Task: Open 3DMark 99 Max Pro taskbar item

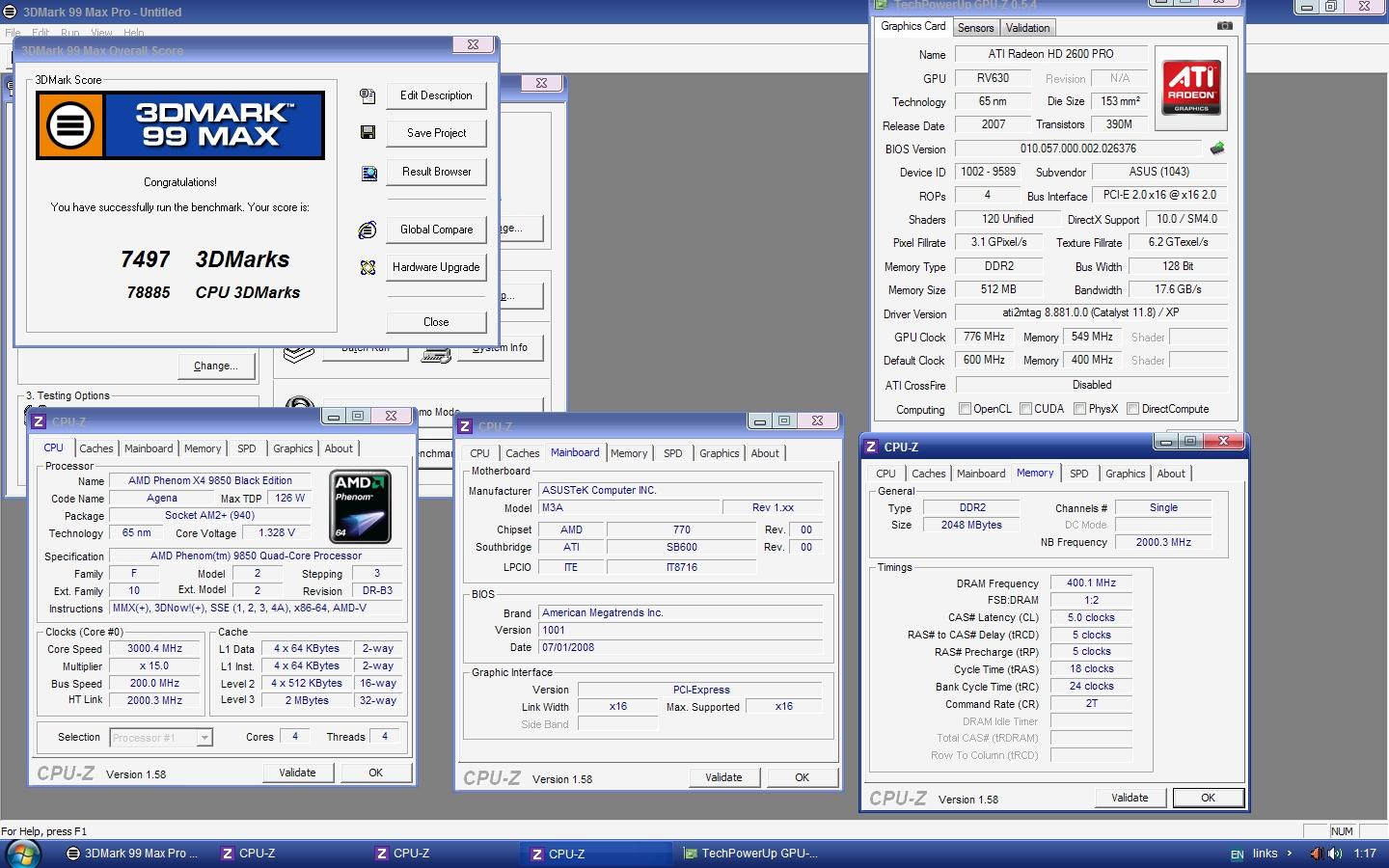Action: (131, 854)
